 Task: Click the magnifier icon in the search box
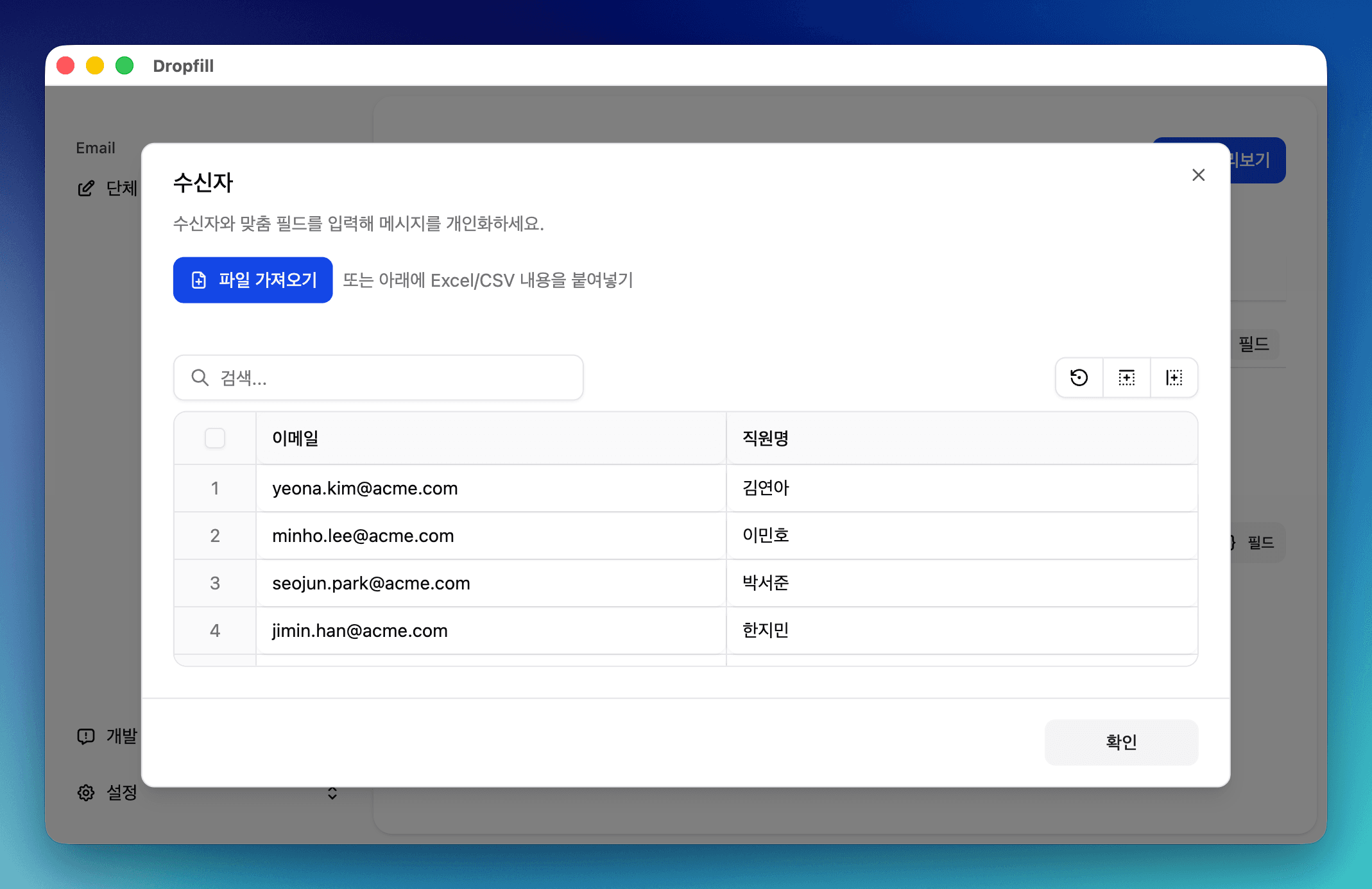(200, 378)
